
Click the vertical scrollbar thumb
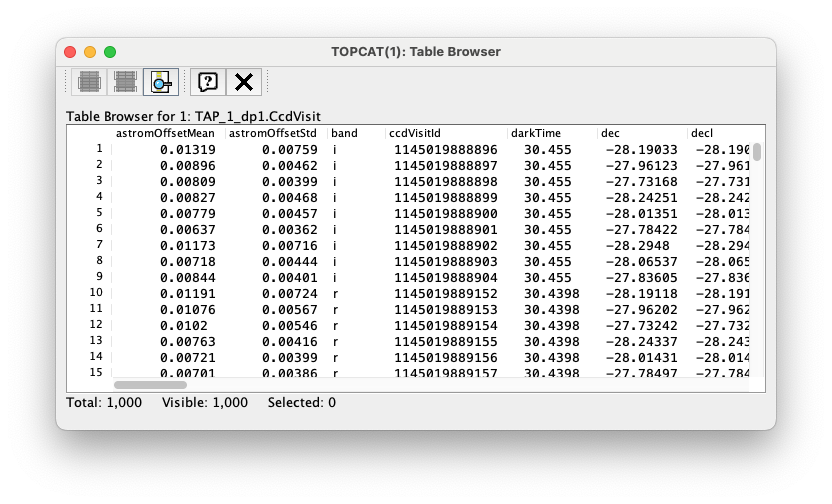click(757, 152)
